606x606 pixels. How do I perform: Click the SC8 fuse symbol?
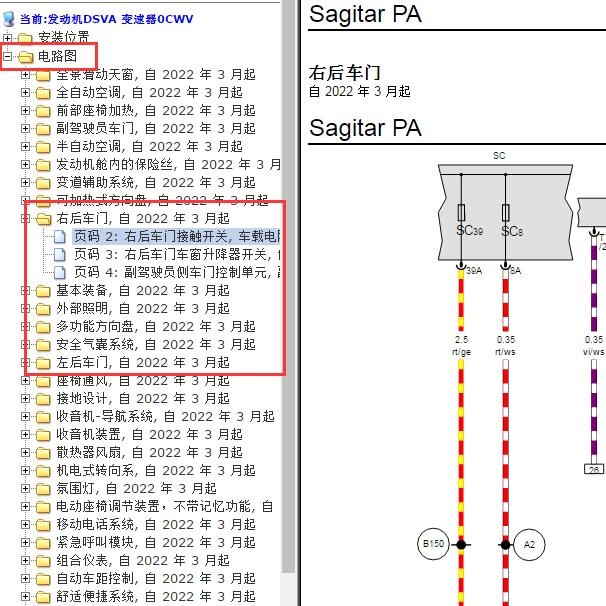point(506,213)
